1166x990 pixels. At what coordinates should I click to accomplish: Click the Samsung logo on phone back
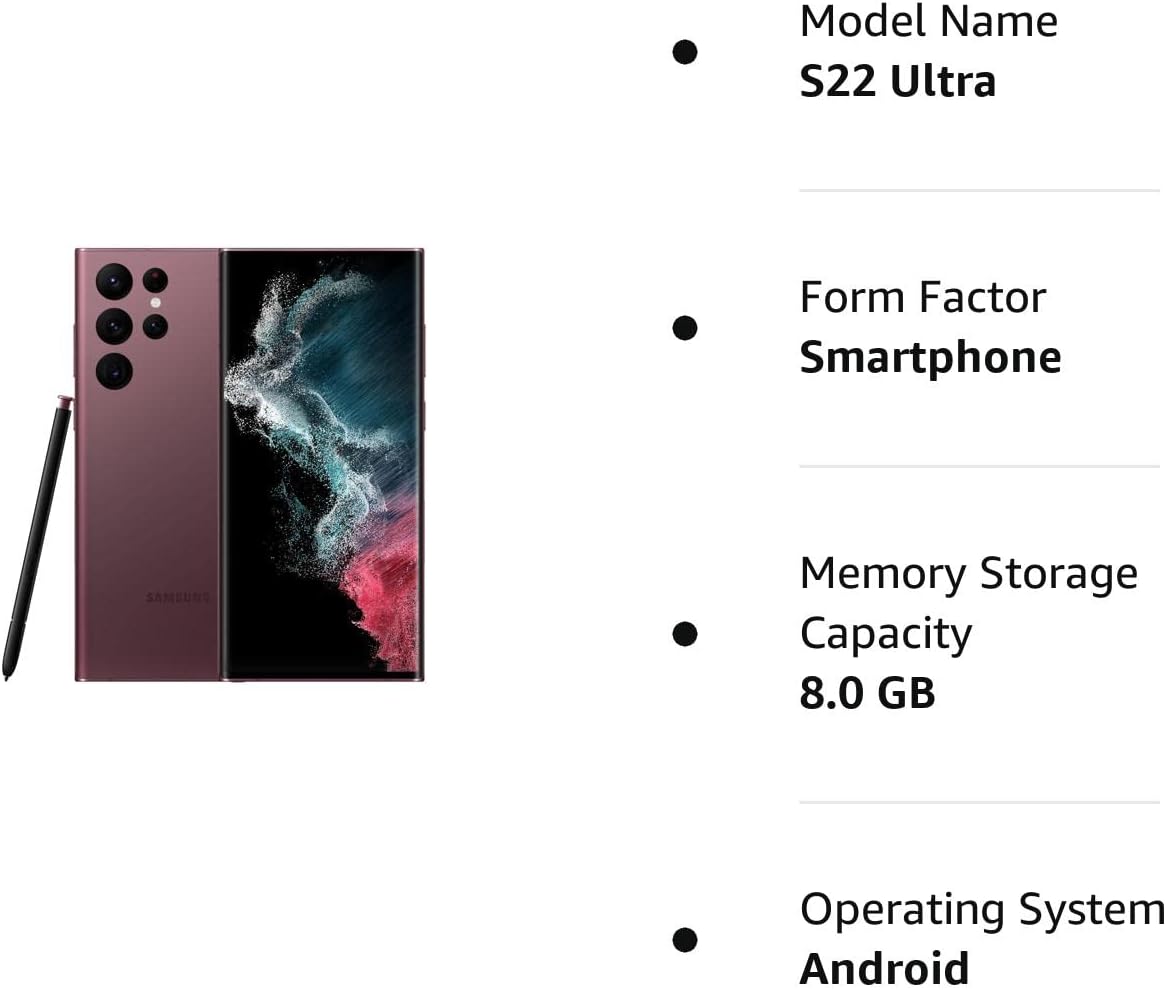(178, 598)
